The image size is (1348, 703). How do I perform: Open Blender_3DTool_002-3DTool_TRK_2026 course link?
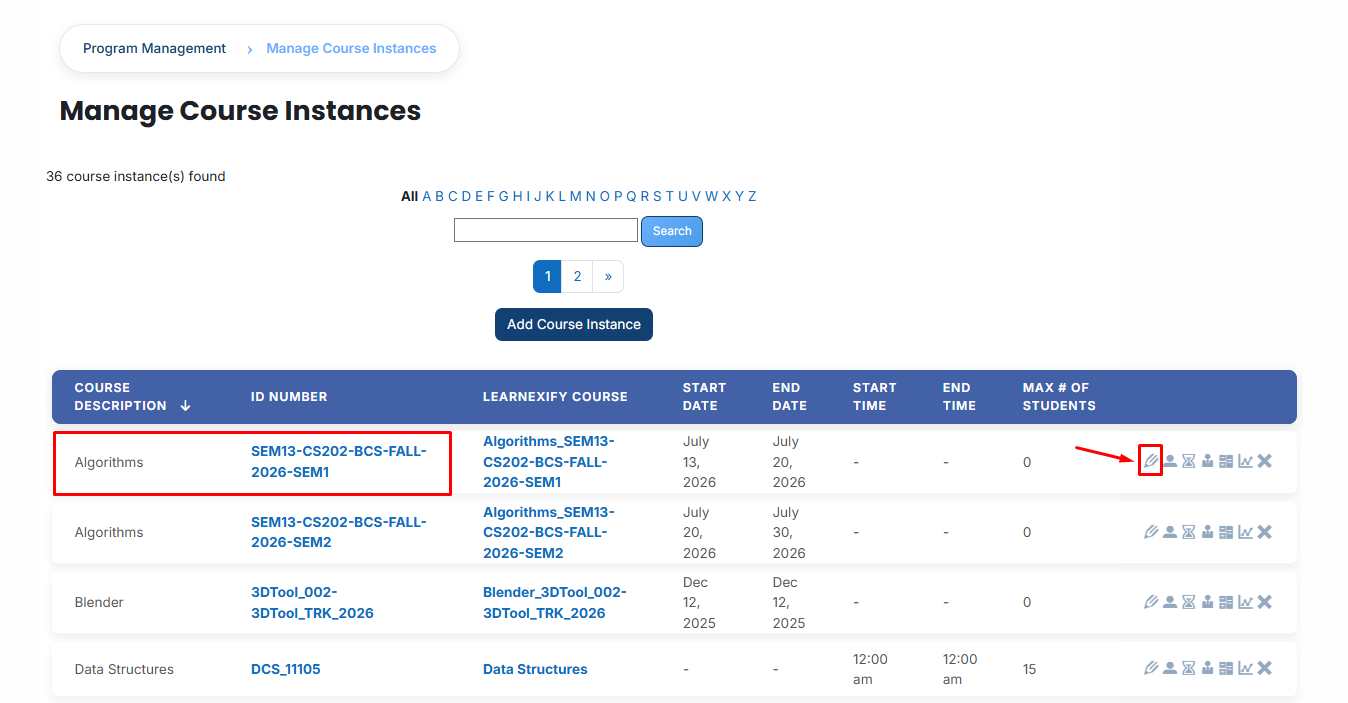pos(555,602)
